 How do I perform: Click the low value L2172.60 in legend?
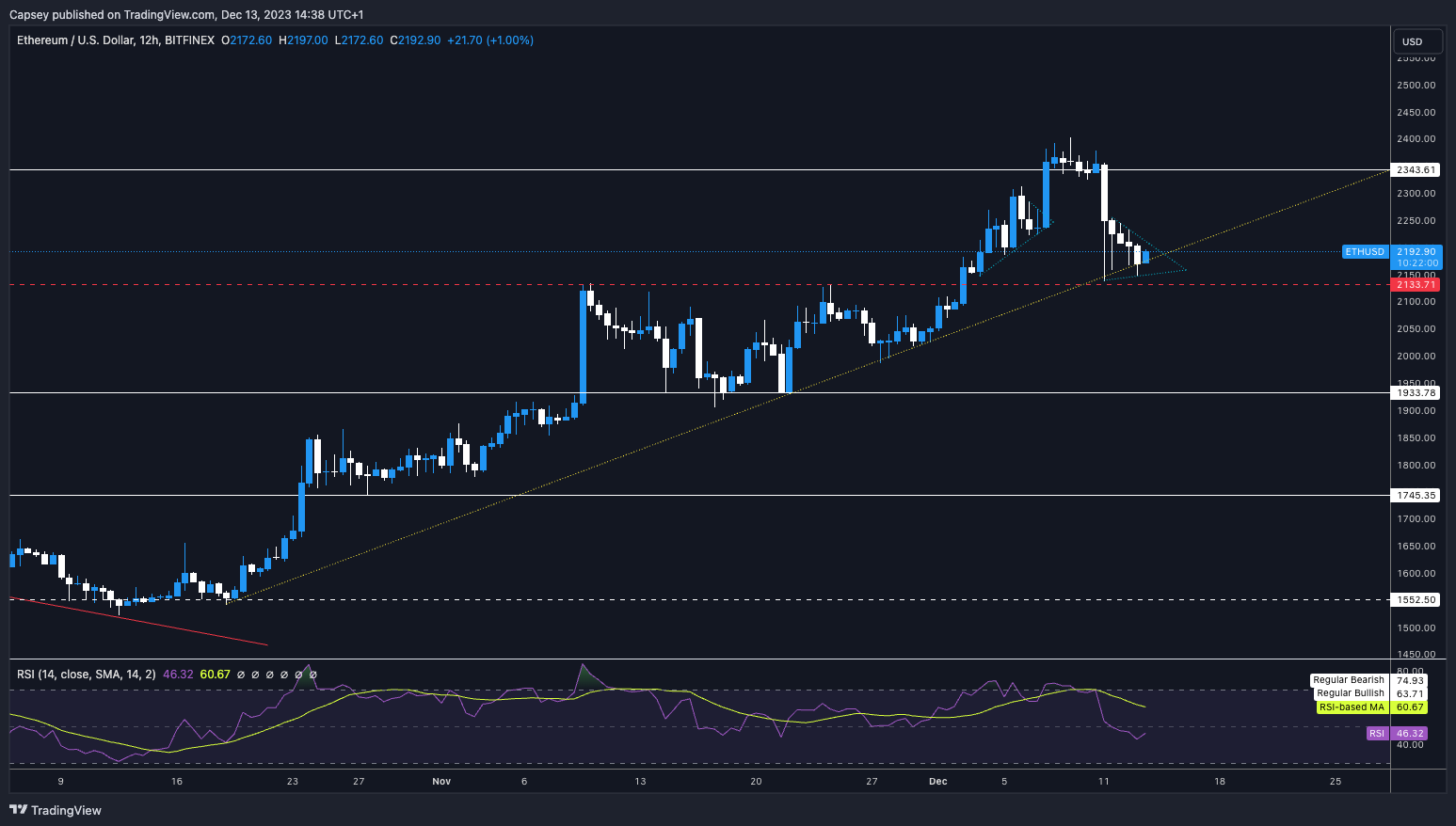coord(359,40)
